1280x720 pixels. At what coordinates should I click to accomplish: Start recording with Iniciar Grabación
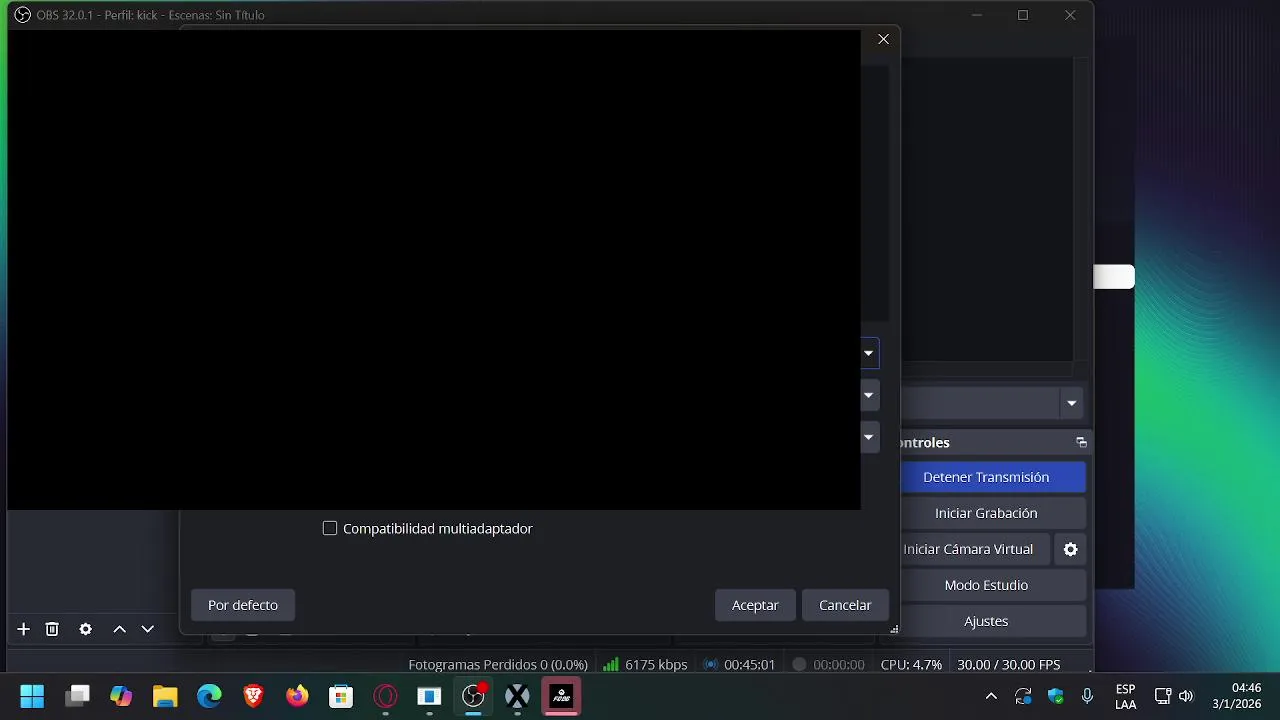tap(986, 513)
